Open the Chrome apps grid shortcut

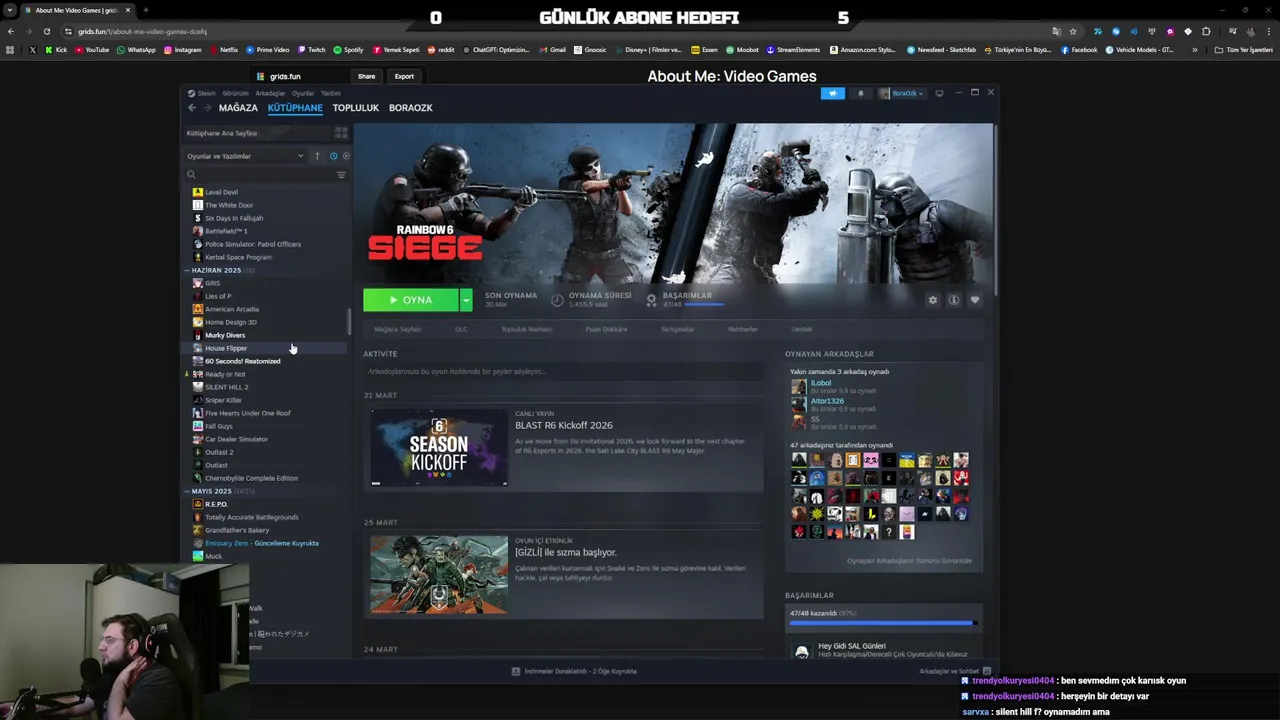11,49
